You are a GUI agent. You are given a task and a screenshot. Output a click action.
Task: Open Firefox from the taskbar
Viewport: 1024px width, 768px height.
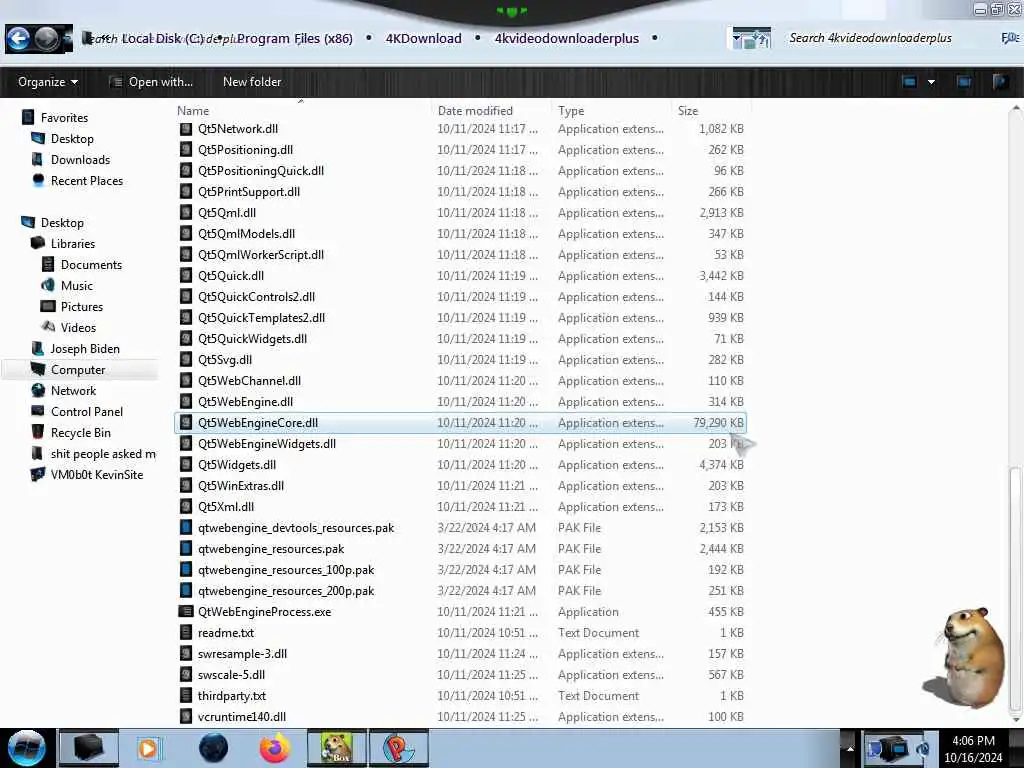275,748
